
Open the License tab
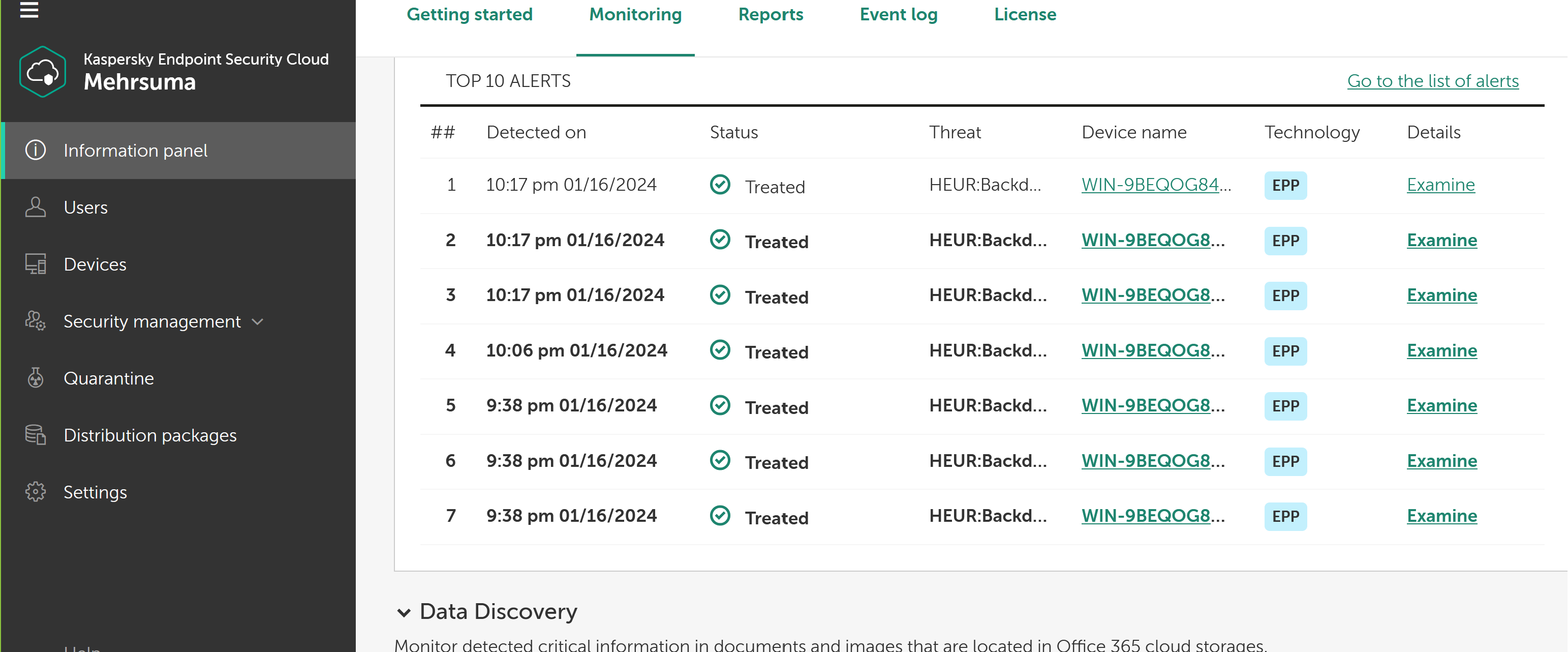(x=1025, y=15)
